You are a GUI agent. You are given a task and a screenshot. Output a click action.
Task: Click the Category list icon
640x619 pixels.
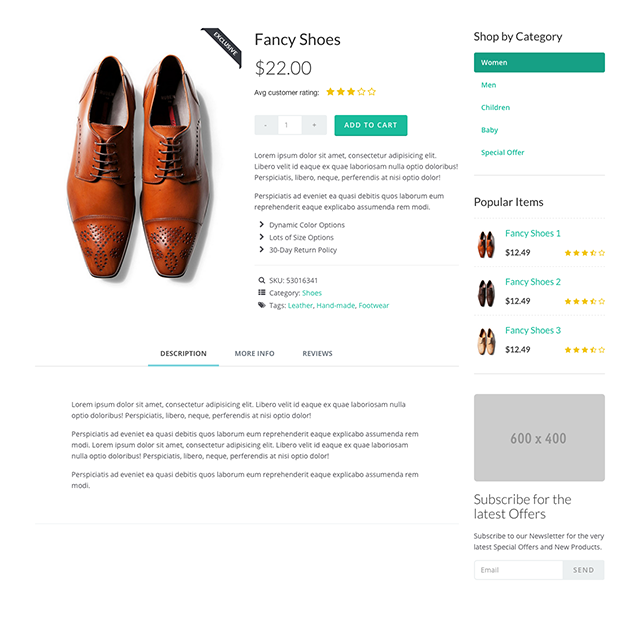[x=262, y=293]
